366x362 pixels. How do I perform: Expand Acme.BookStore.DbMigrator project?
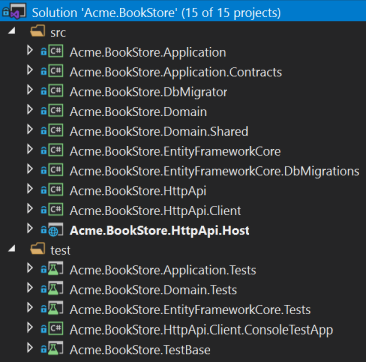[x=30, y=90]
